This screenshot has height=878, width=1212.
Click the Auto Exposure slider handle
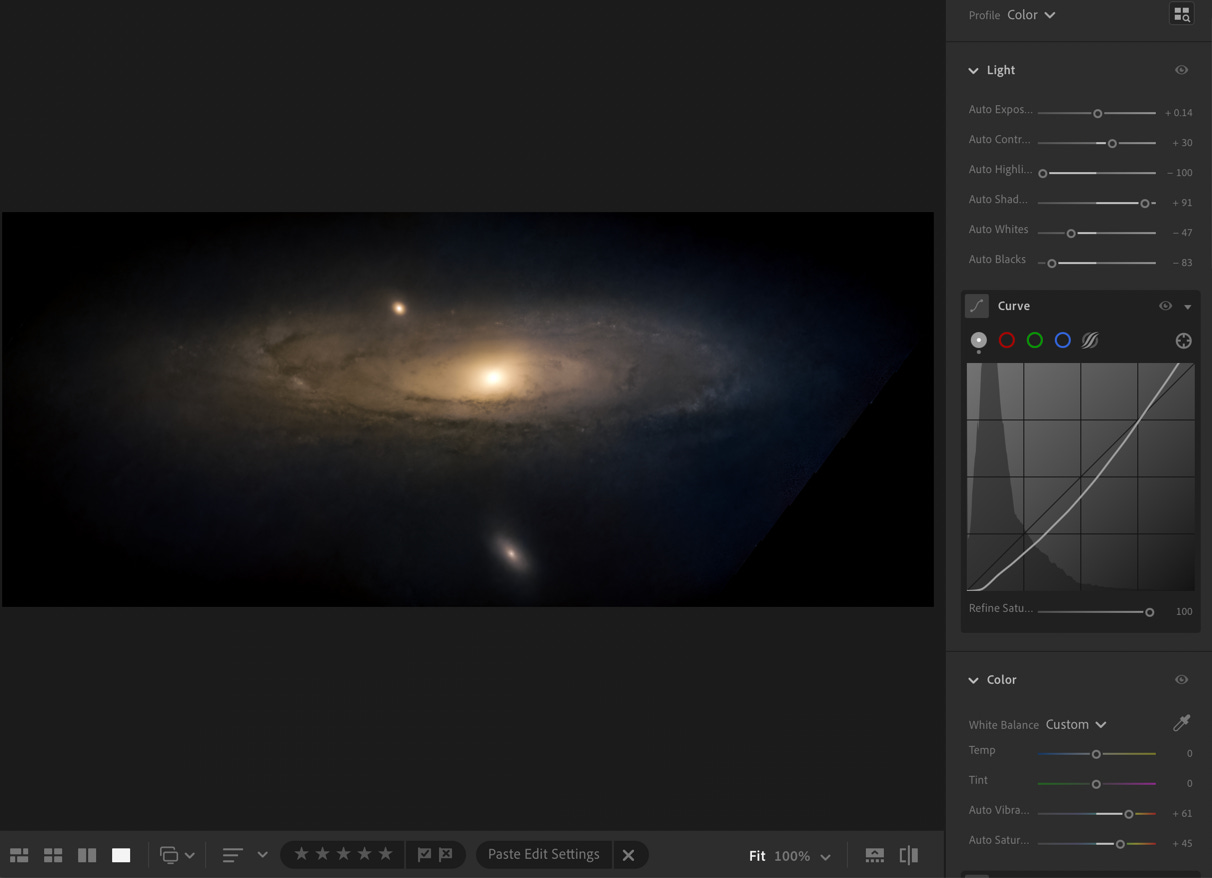click(1097, 113)
